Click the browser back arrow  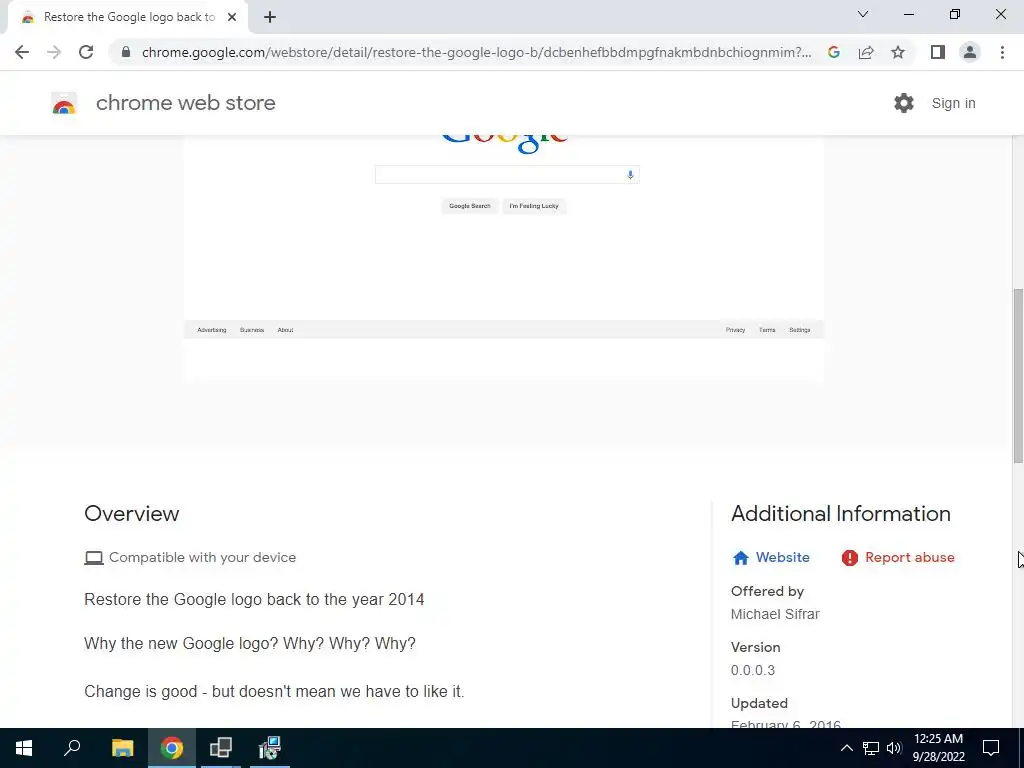point(22,52)
